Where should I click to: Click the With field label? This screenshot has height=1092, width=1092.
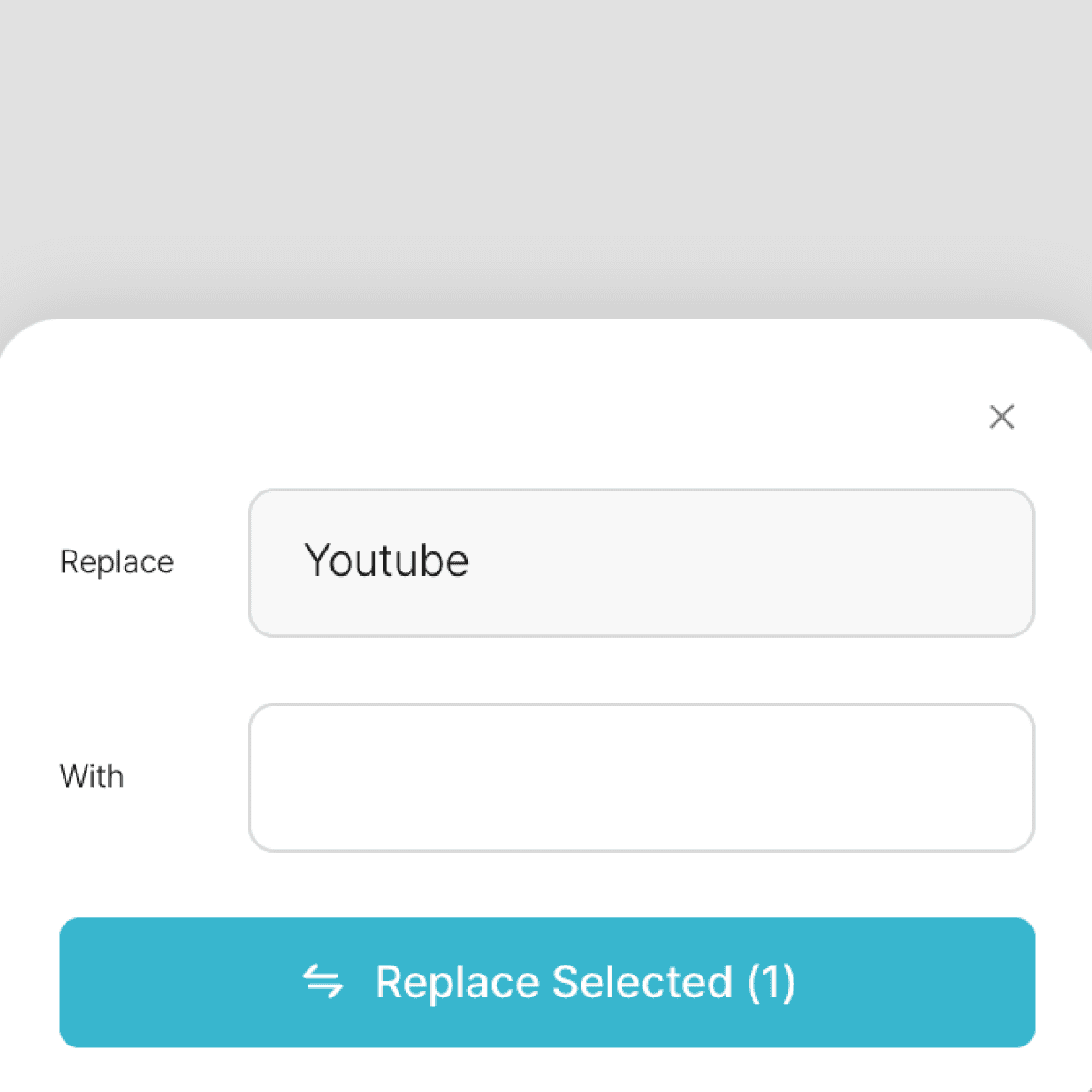(x=92, y=777)
